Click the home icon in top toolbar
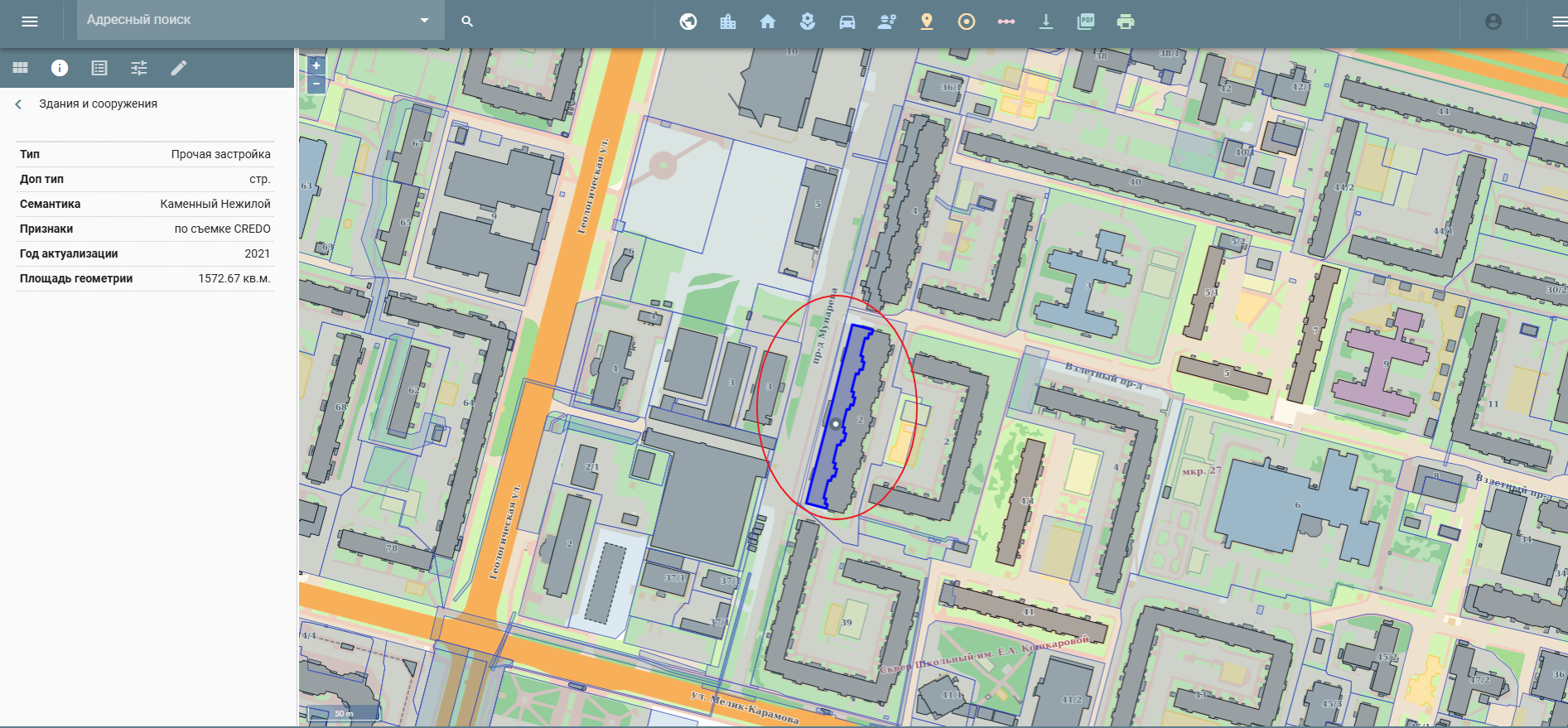This screenshot has width=1568, height=728. coord(768,22)
